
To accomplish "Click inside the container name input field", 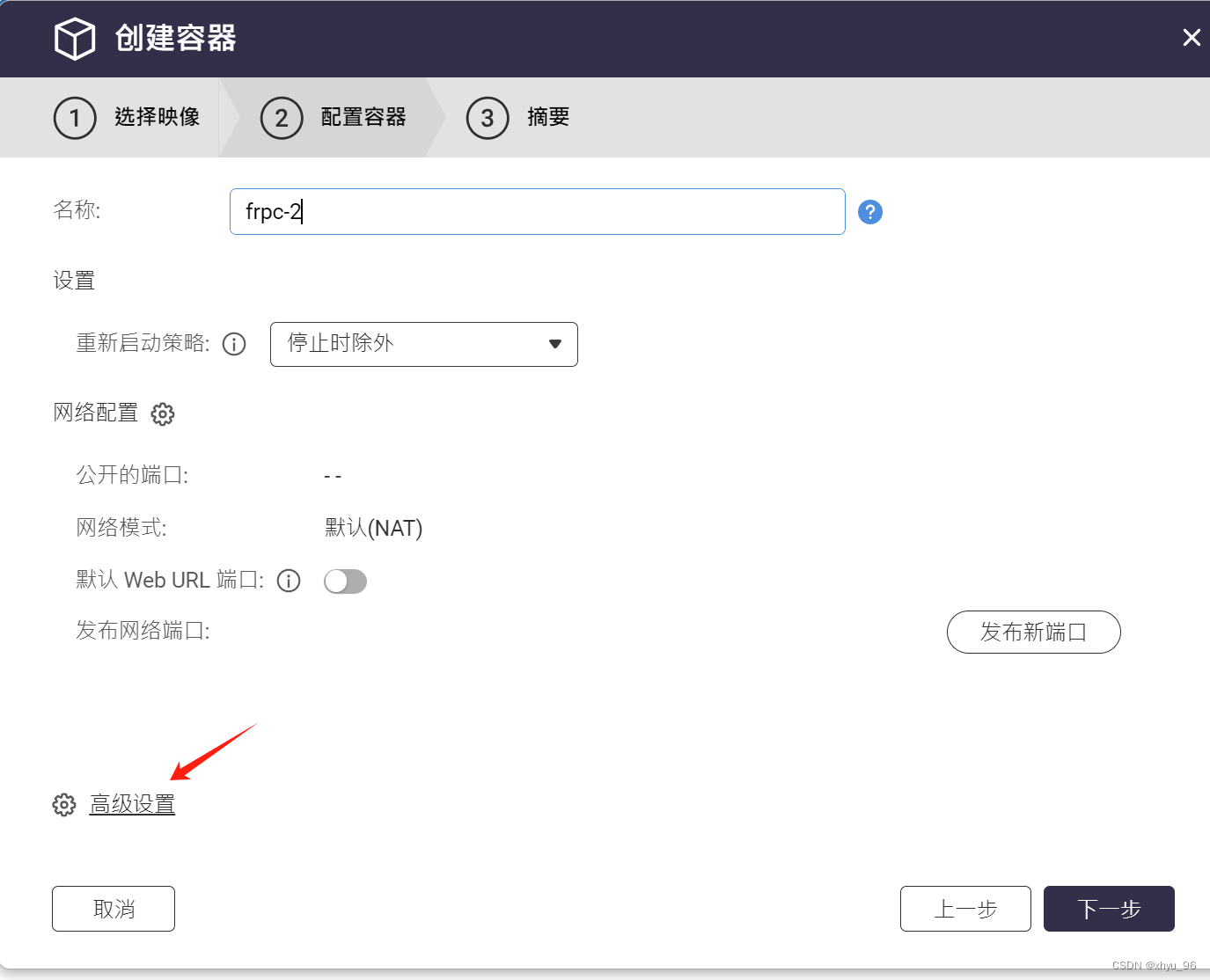I will 537,211.
